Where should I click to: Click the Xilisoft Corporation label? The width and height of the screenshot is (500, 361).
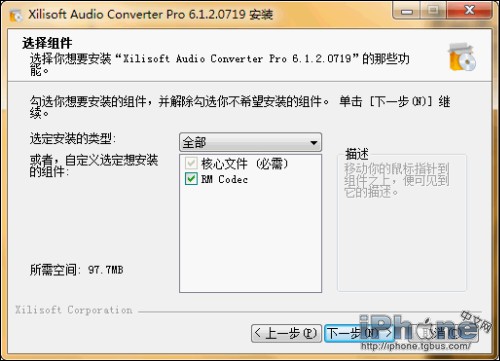tap(74, 310)
